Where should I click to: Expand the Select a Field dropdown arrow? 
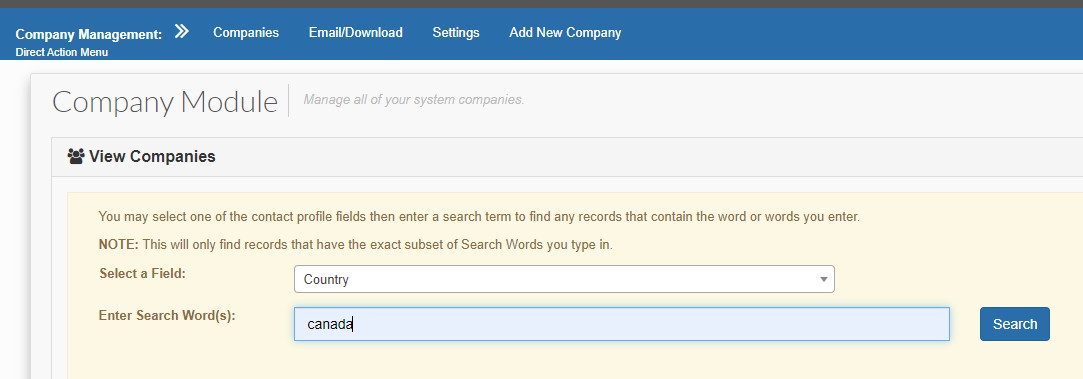click(823, 280)
